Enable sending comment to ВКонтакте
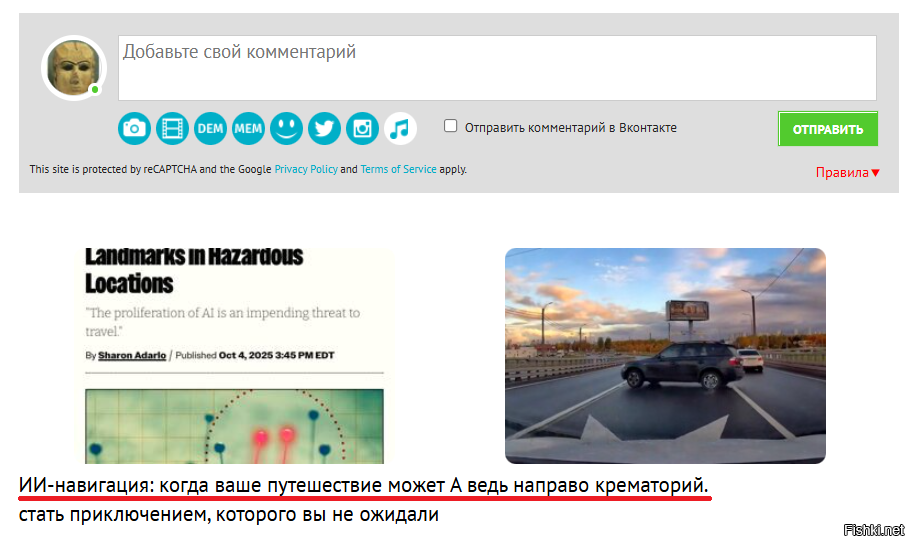910x542 pixels. [x=451, y=126]
